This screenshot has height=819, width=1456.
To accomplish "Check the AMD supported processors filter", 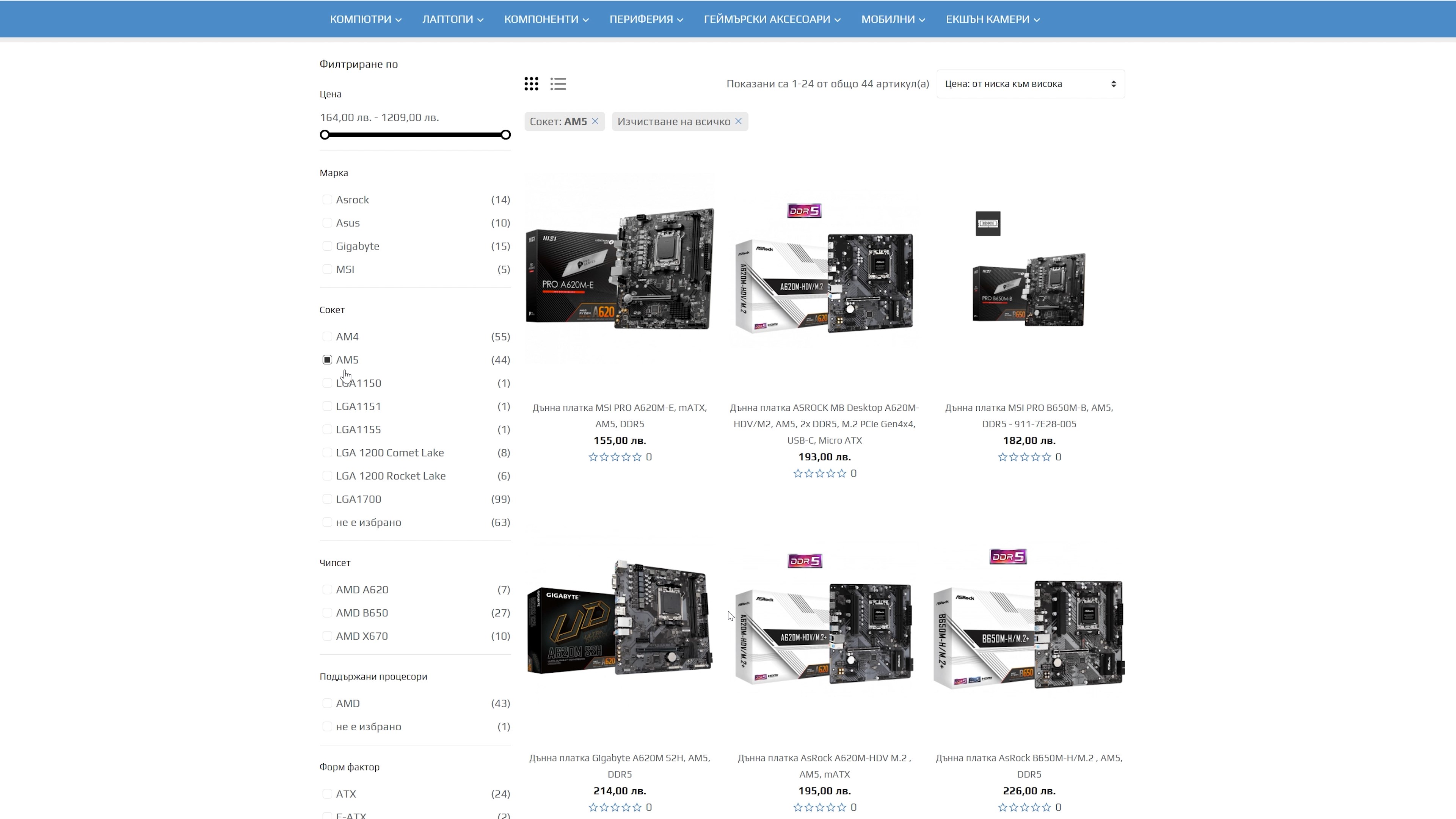I will tap(327, 703).
